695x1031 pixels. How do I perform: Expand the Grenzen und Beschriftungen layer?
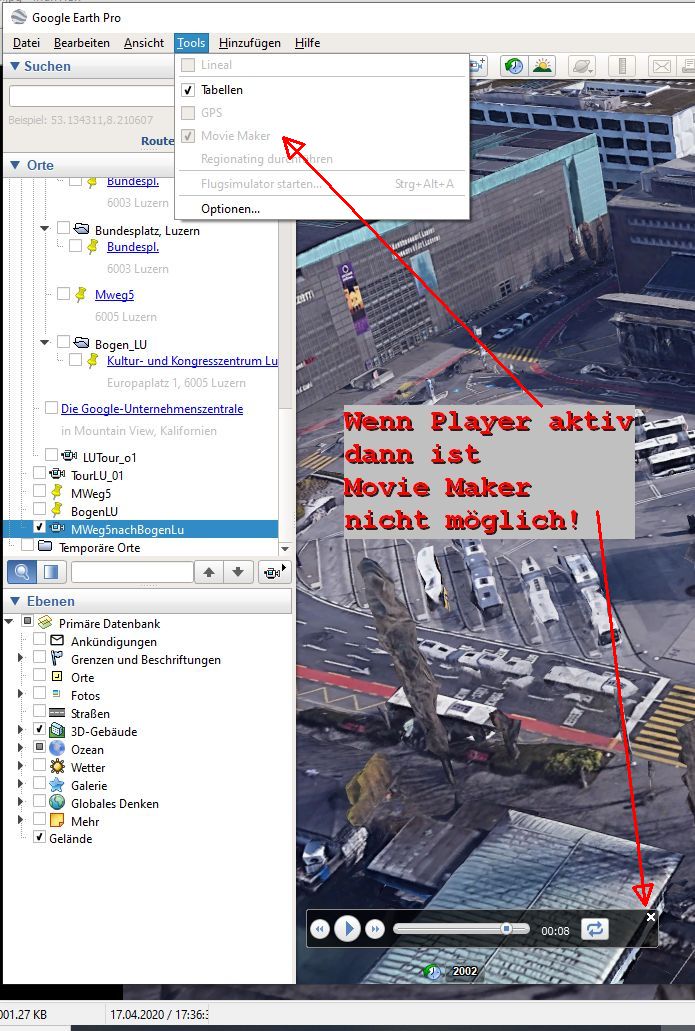click(21, 659)
